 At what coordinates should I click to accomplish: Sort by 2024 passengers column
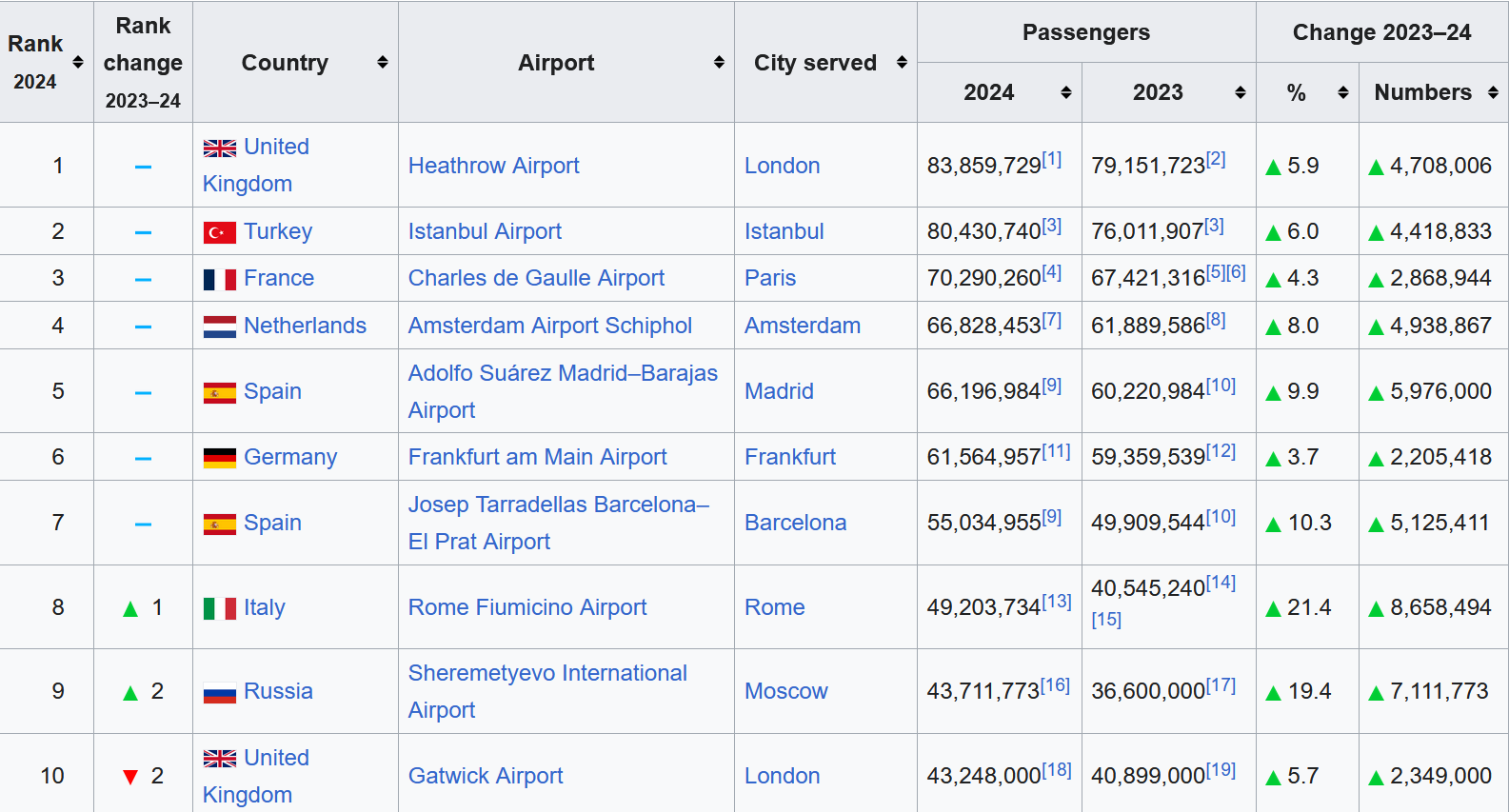click(x=1065, y=92)
